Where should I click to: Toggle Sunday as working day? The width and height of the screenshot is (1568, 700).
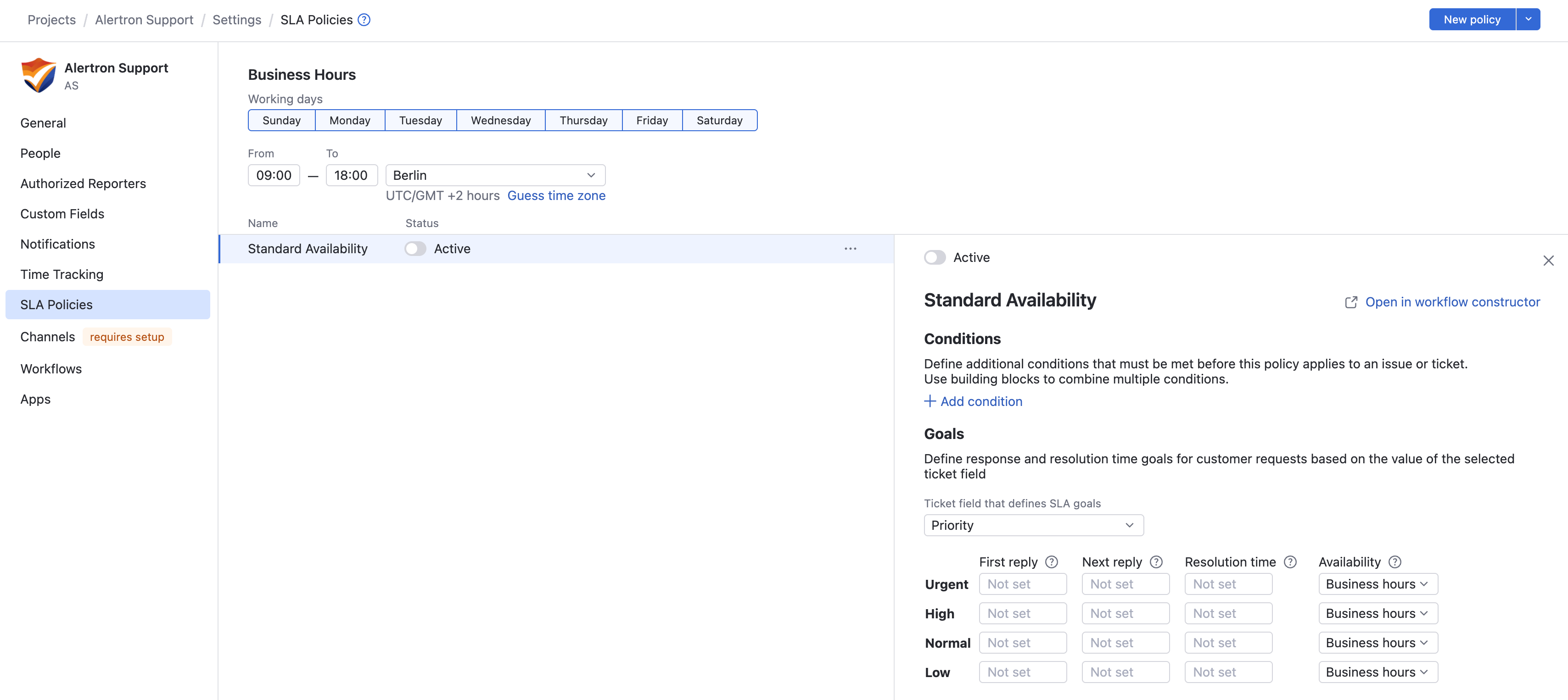pyautogui.click(x=281, y=121)
